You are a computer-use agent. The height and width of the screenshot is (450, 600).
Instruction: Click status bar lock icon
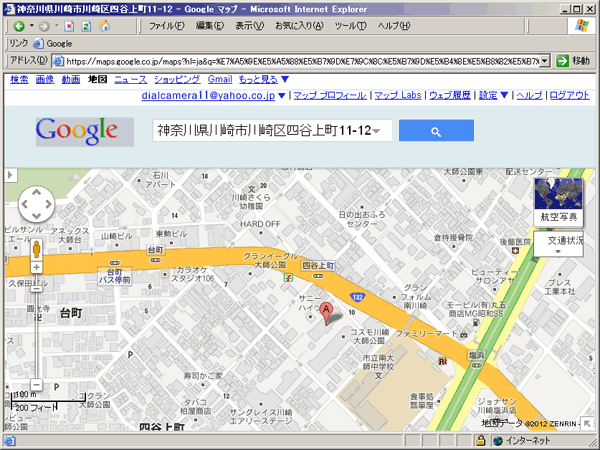pyautogui.click(x=481, y=441)
